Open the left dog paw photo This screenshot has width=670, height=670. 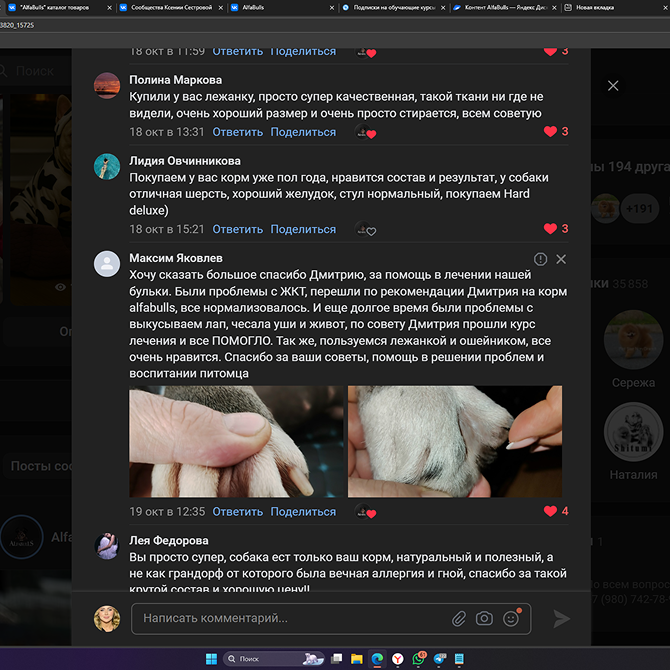point(236,442)
